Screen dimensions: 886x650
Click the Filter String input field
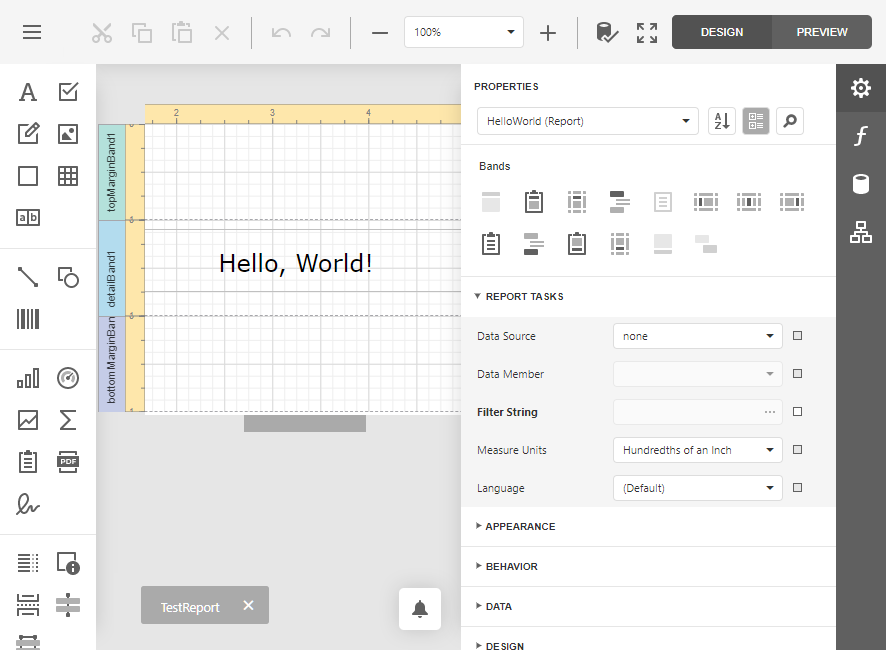tap(688, 412)
